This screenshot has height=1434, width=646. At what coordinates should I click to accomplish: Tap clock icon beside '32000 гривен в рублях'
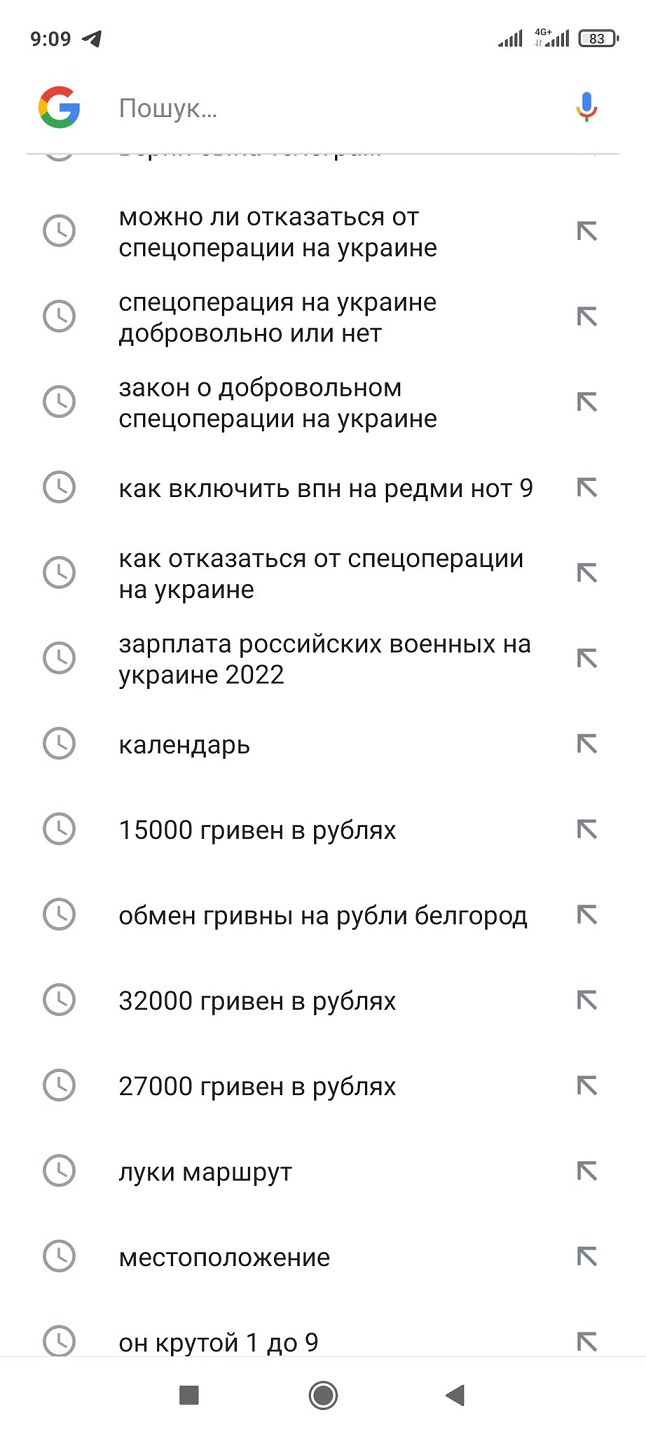tap(59, 1000)
